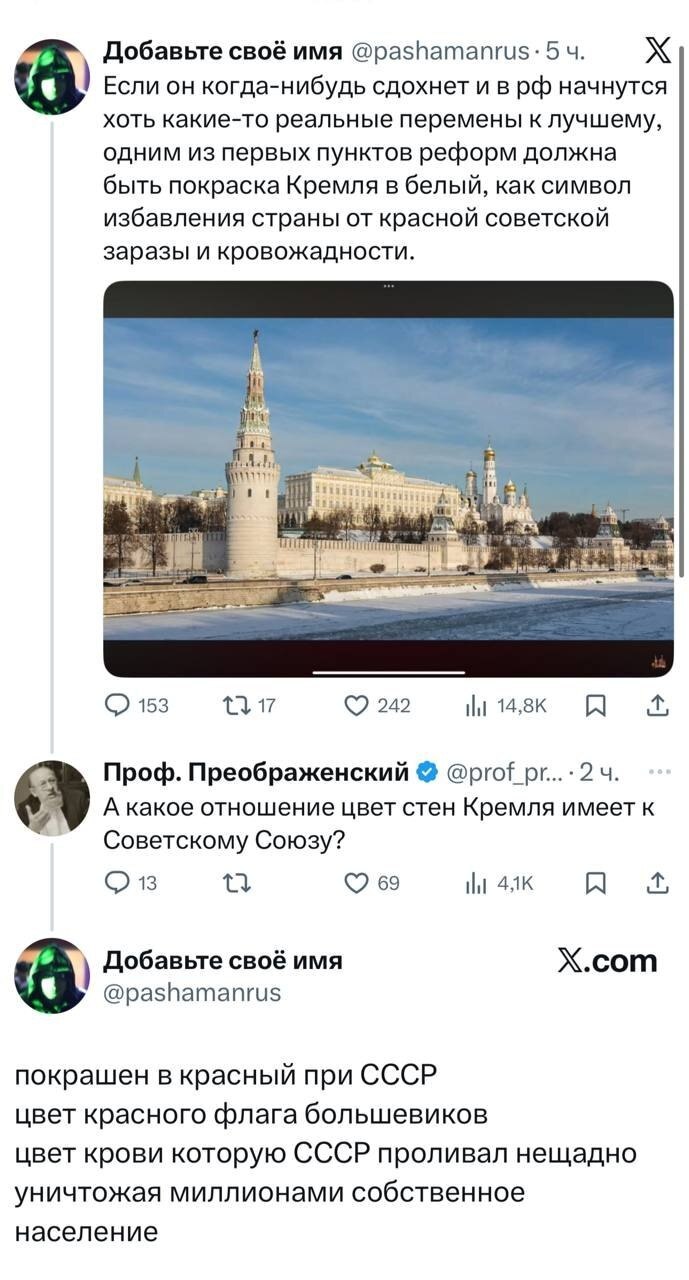This screenshot has height=1280, width=689.
Task: Open the X logo on first tweet
Action: [x=656, y=50]
